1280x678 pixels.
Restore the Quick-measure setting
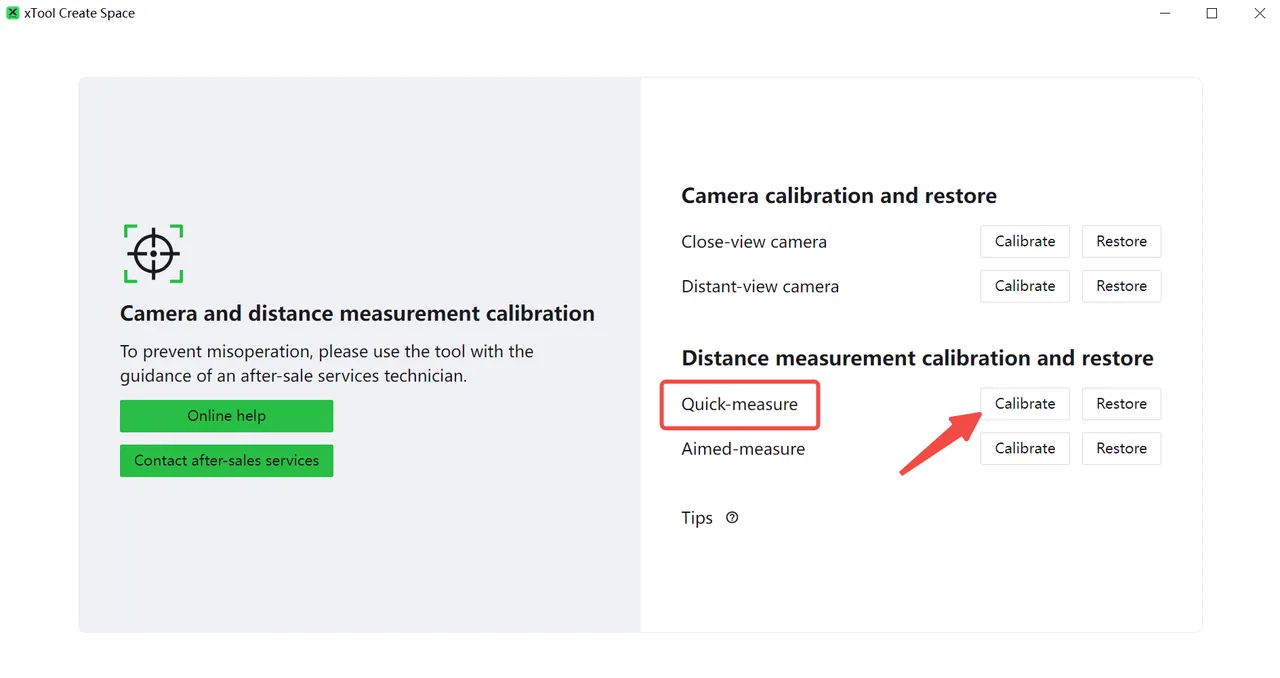point(1121,404)
